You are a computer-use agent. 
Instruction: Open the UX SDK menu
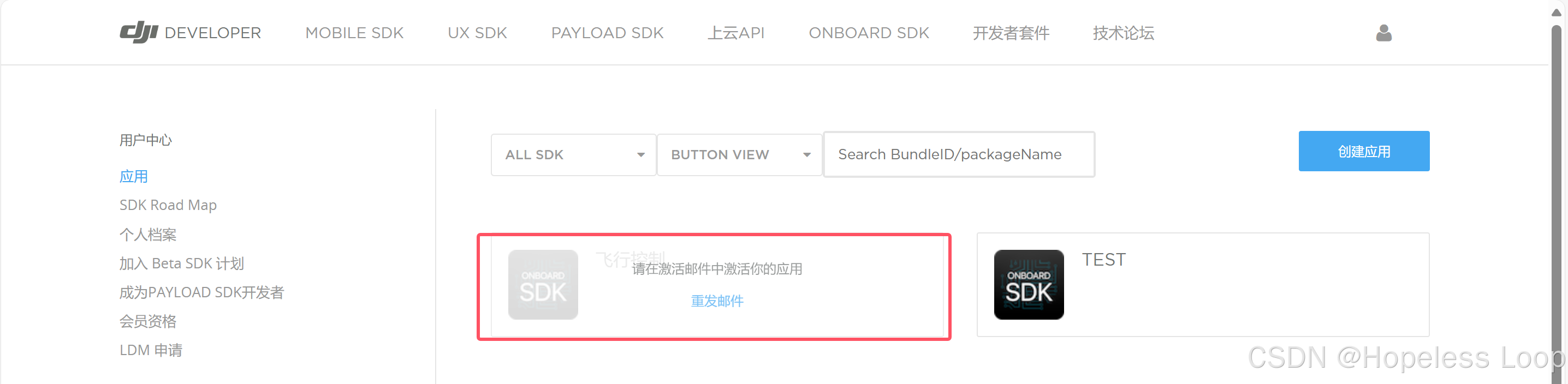coord(477,33)
